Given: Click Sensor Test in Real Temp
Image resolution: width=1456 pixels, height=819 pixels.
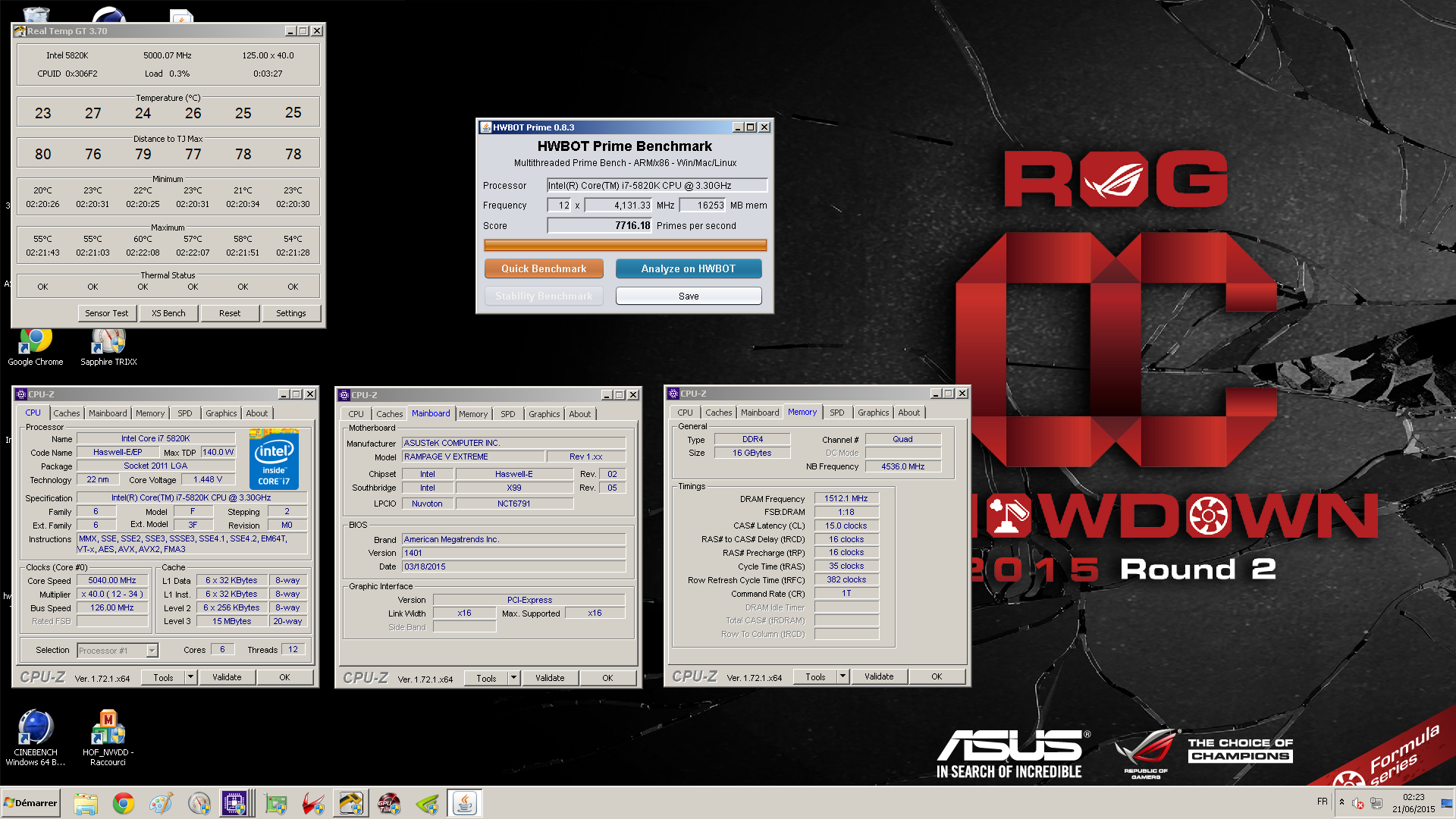Looking at the screenshot, I should (107, 313).
